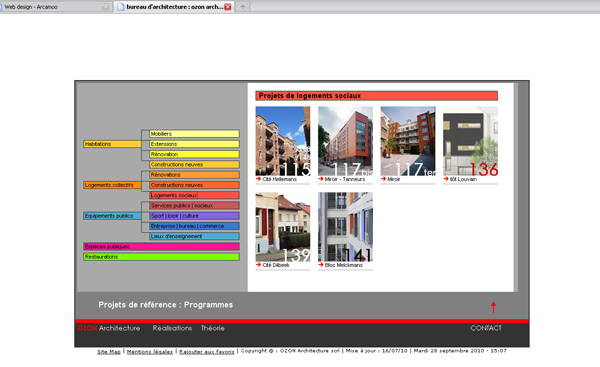Open a new browser tab
The height and width of the screenshot is (367, 600).
243,7
